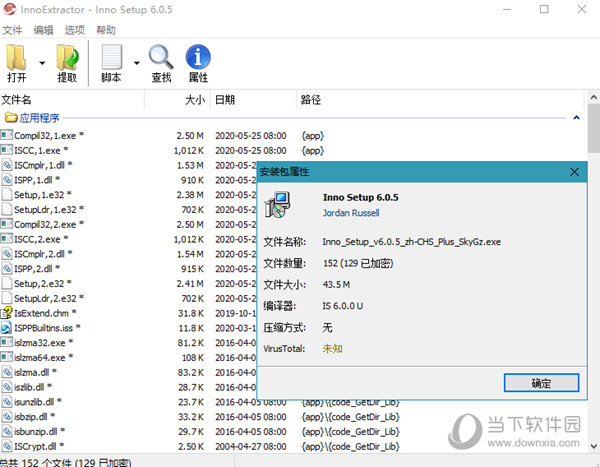The width and height of the screenshot is (600, 467).
Task: Click the status bar total files text
Action: tap(65, 462)
